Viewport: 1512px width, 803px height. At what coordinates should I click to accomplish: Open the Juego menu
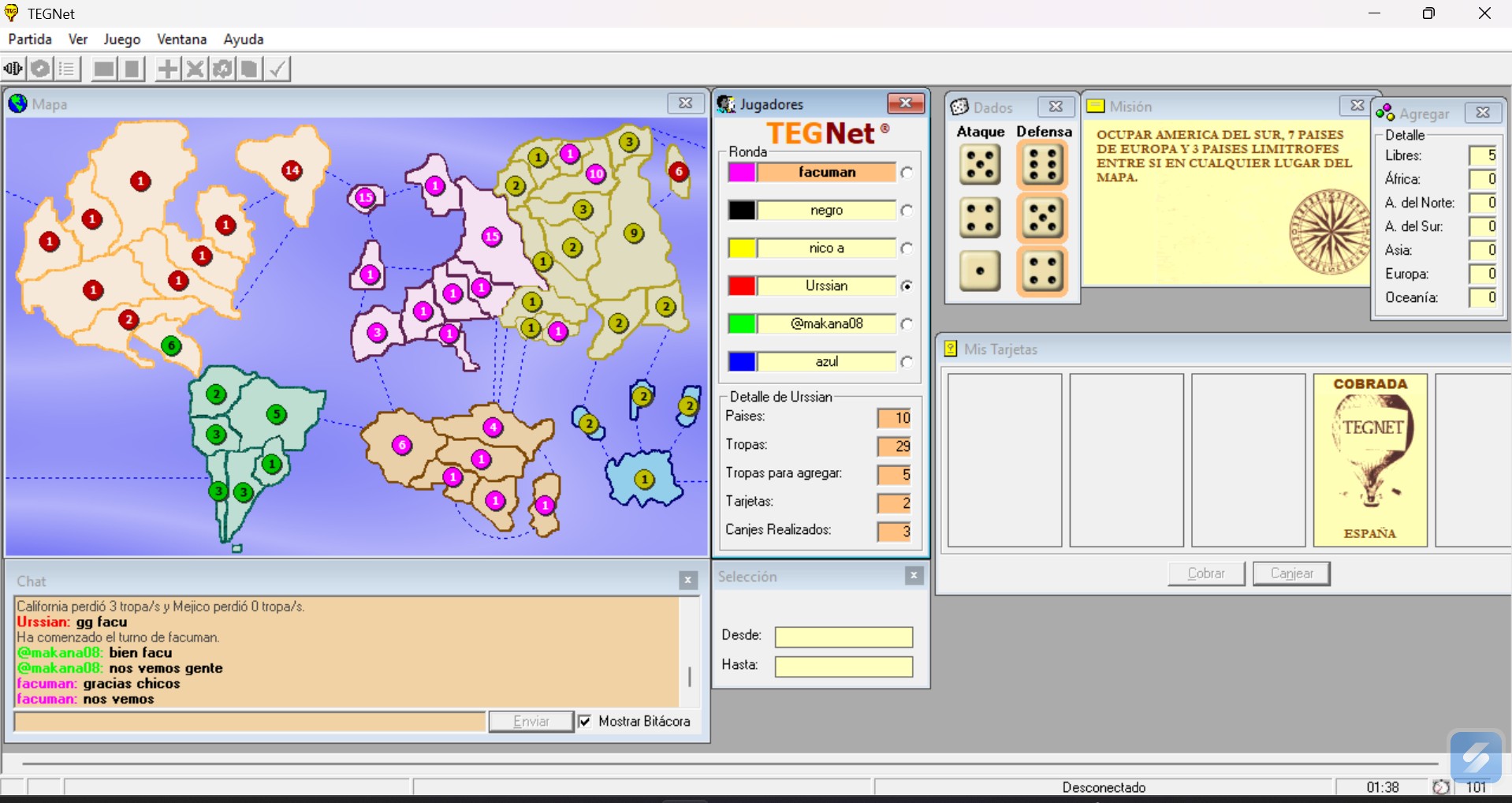click(x=122, y=39)
